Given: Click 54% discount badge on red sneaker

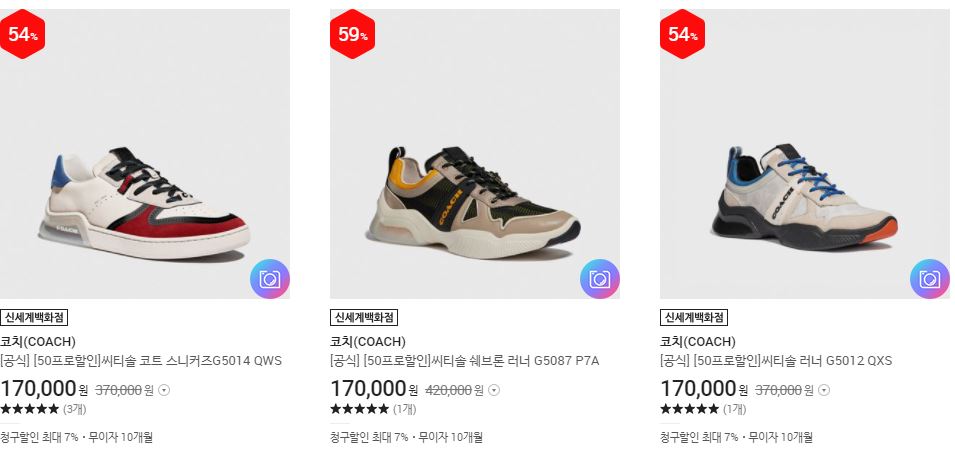Looking at the screenshot, I should point(21,34).
